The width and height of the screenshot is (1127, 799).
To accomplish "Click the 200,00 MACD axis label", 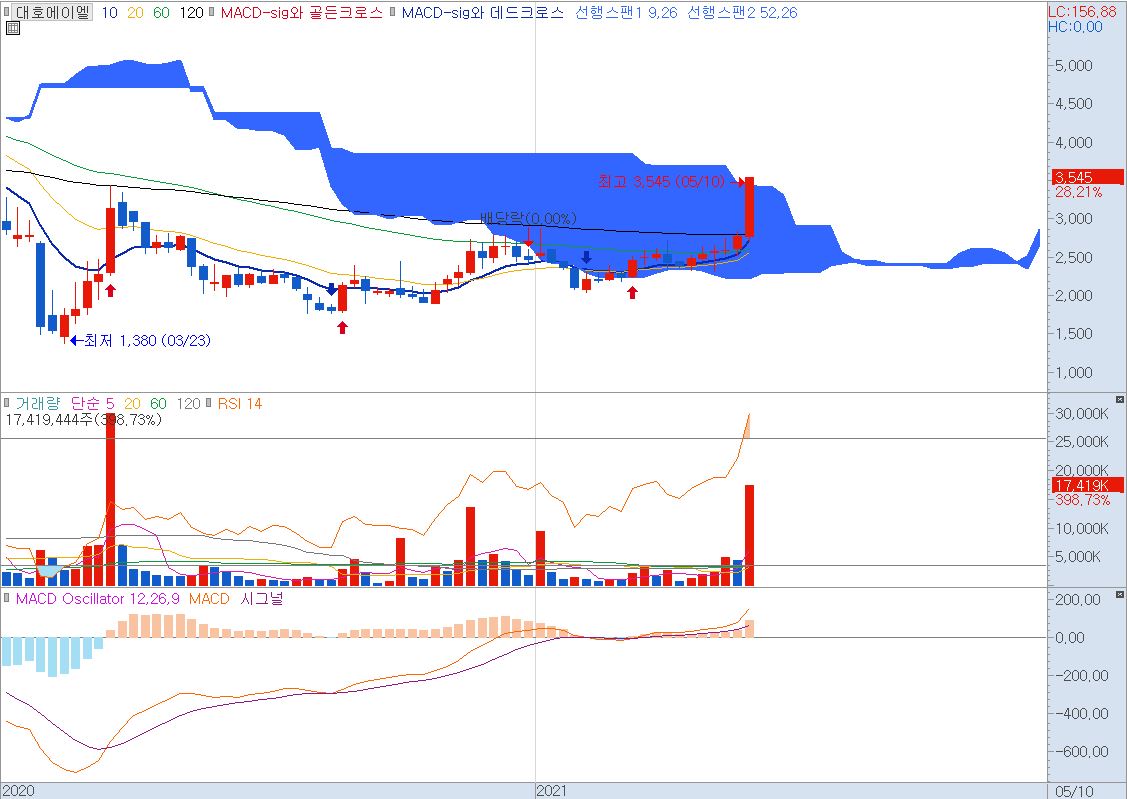I will coord(1077,599).
